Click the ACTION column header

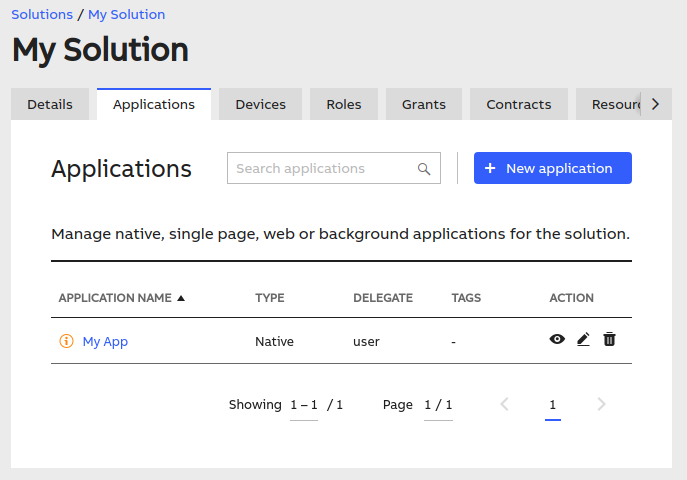(571, 298)
